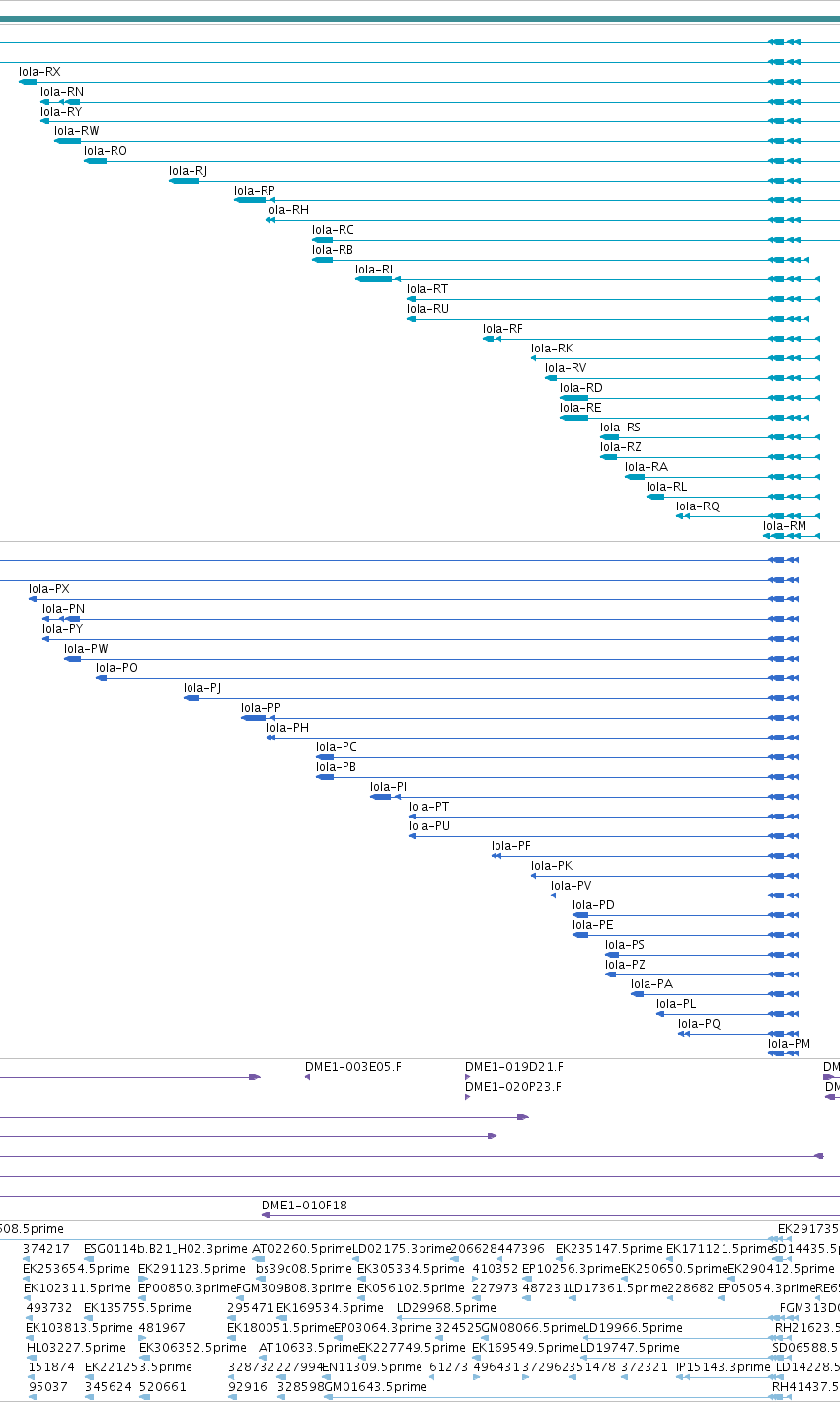Open the DME1-019D21.F feature link

click(x=514, y=1067)
